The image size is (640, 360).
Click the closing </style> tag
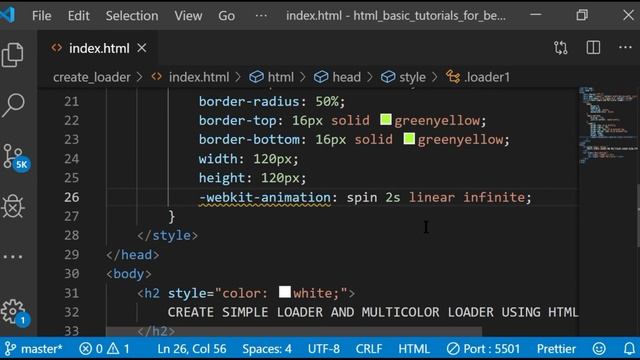point(167,236)
